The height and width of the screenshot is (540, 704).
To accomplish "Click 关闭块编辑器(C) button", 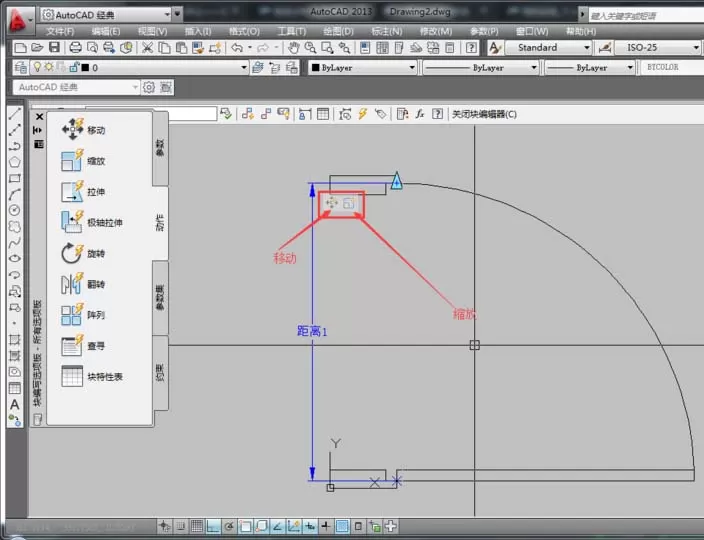I will [484, 114].
